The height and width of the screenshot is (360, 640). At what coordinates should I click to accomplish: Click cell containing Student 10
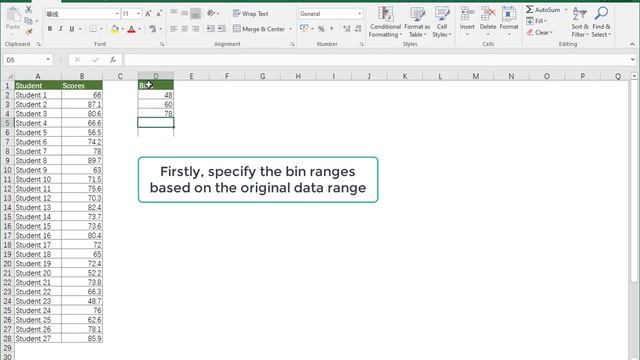(x=38, y=179)
